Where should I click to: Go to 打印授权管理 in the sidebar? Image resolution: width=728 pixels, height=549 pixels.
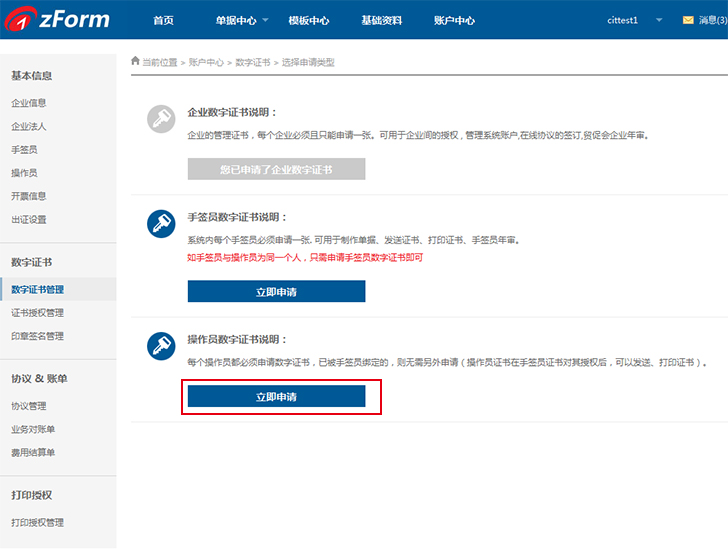click(37, 522)
